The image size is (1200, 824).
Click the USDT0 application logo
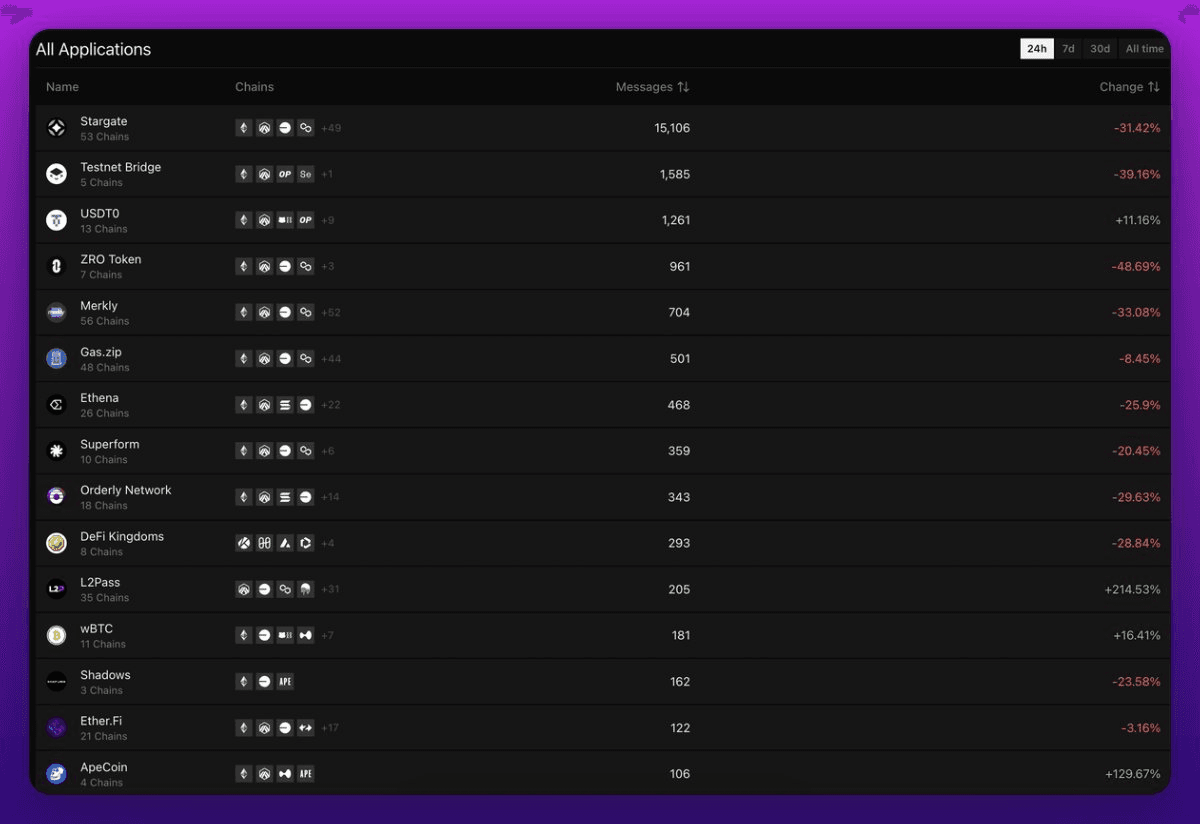click(56, 220)
